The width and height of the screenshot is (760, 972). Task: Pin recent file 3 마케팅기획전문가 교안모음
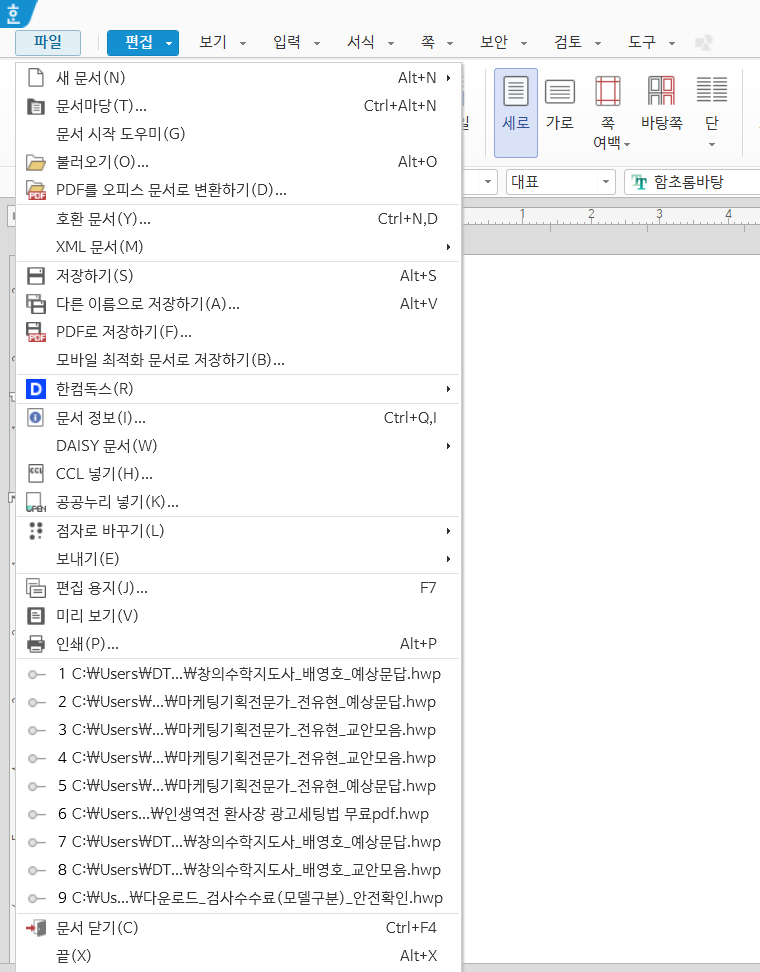[x=37, y=730]
